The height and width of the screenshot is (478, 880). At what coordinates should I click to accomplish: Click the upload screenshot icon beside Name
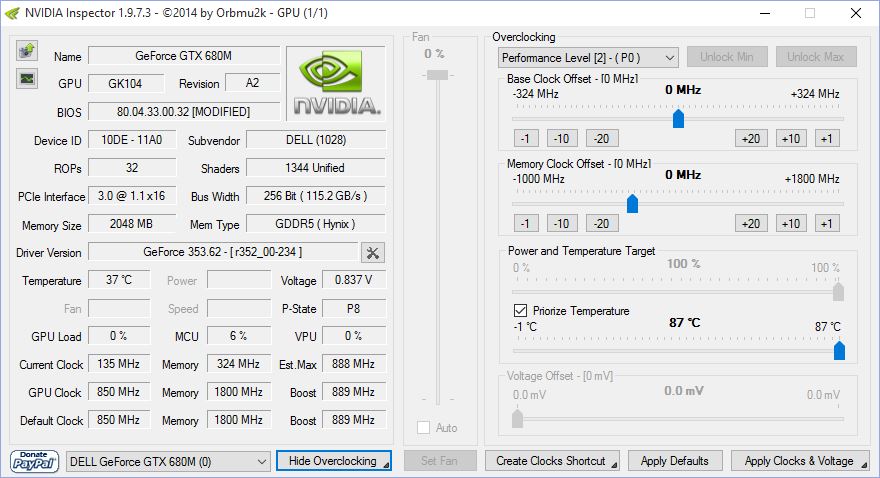point(26,50)
